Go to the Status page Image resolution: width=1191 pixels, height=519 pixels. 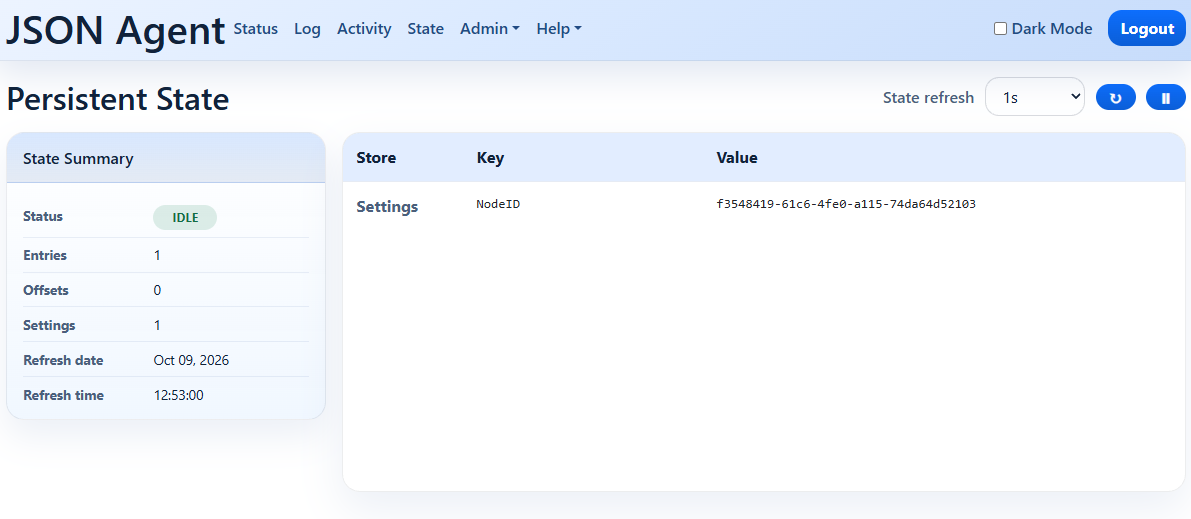[x=256, y=29]
